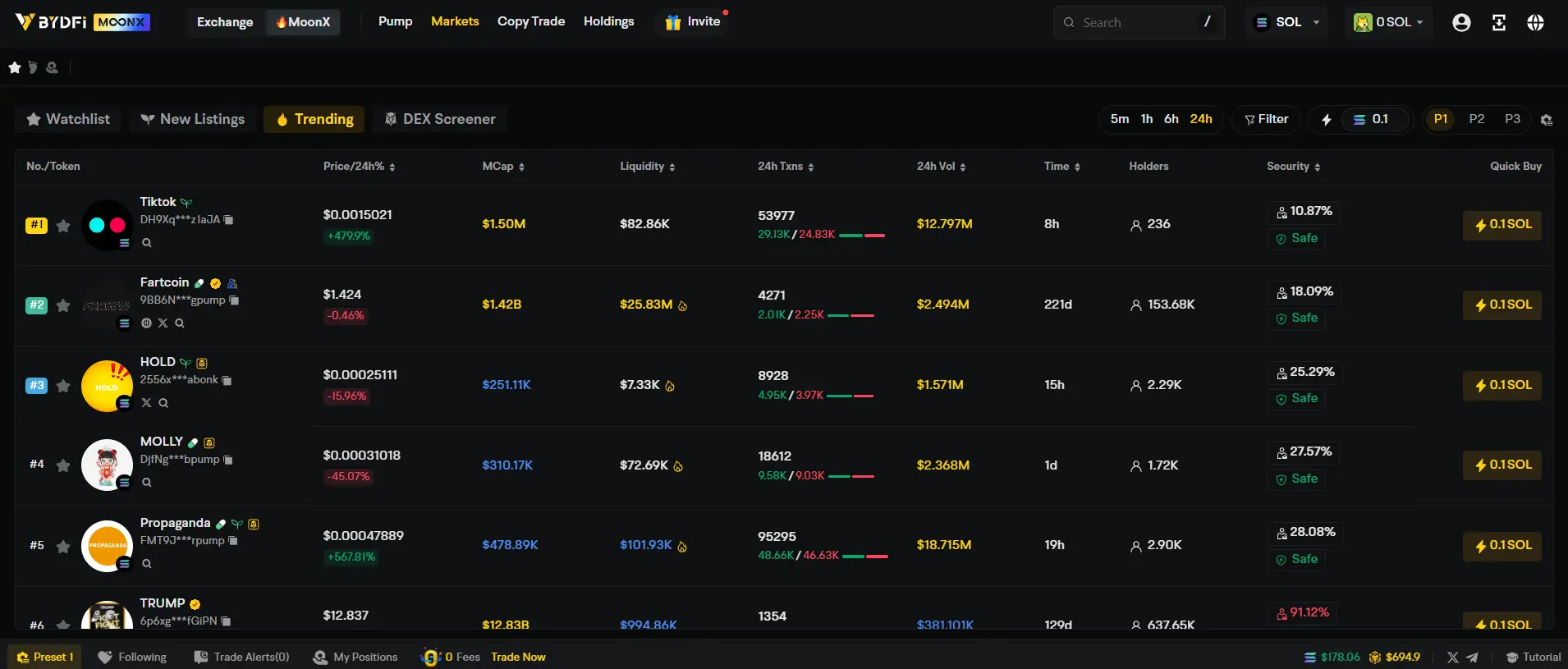The width and height of the screenshot is (1568, 669).
Task: Open the user profile account icon
Action: [x=1461, y=23]
